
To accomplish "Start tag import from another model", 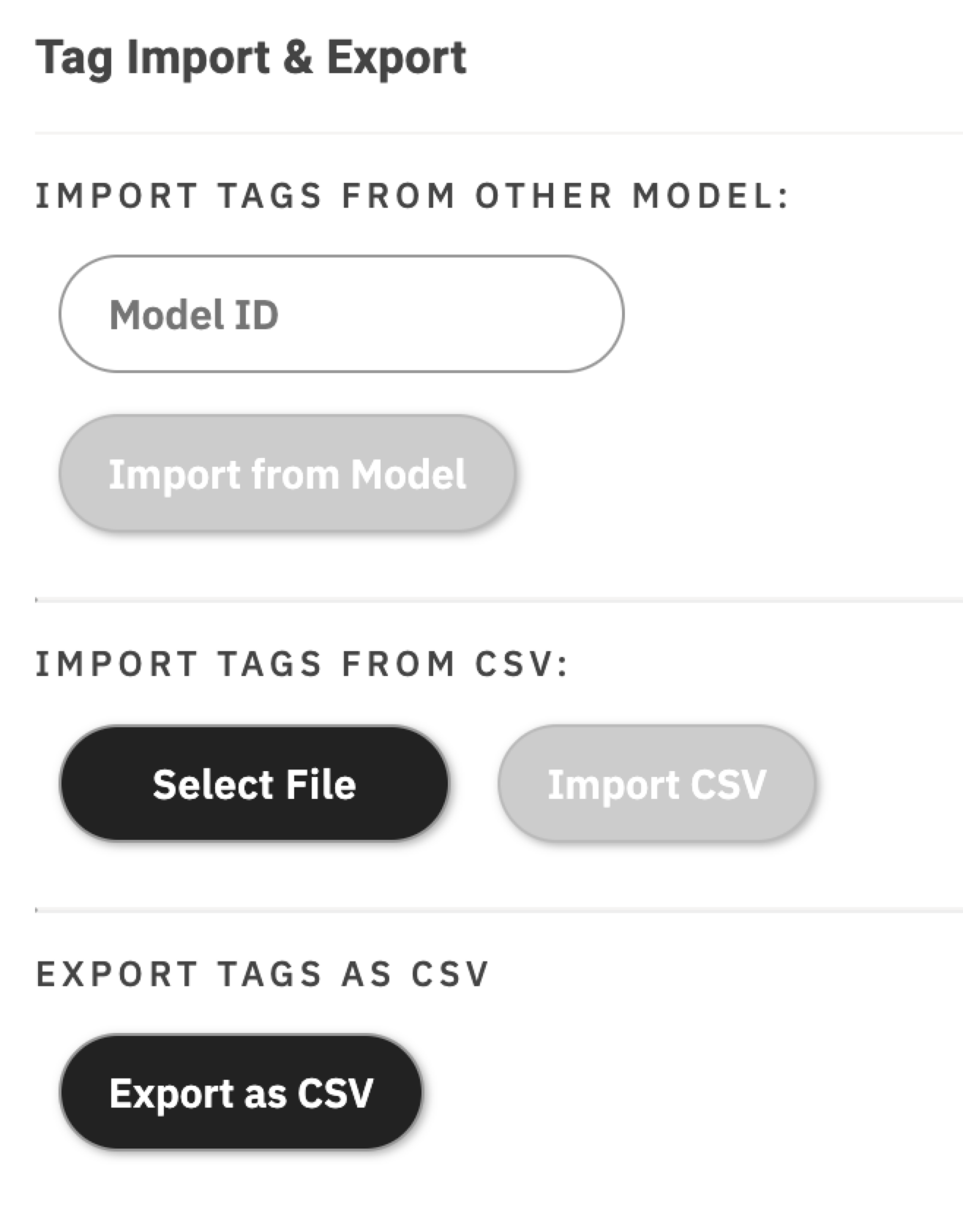I will 287,473.
